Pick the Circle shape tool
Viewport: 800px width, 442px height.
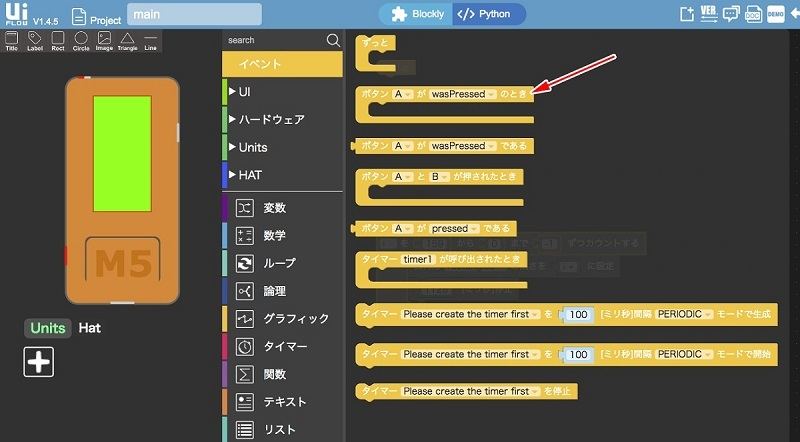[81, 41]
